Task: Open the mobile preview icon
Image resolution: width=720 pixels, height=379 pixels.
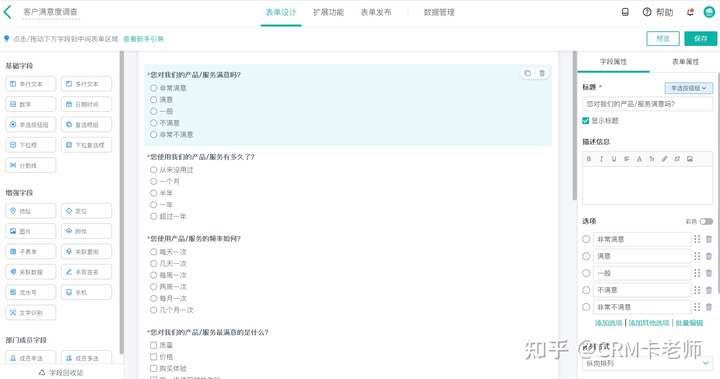Action: [625, 12]
